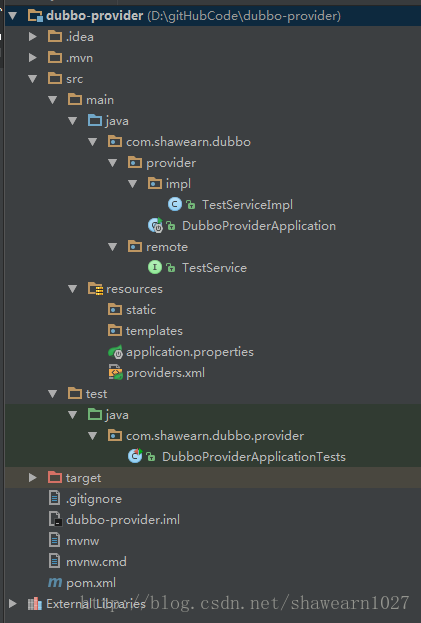Expand the .idea folder arrow
Viewport: 421px width, 623px height.
(x=33, y=37)
